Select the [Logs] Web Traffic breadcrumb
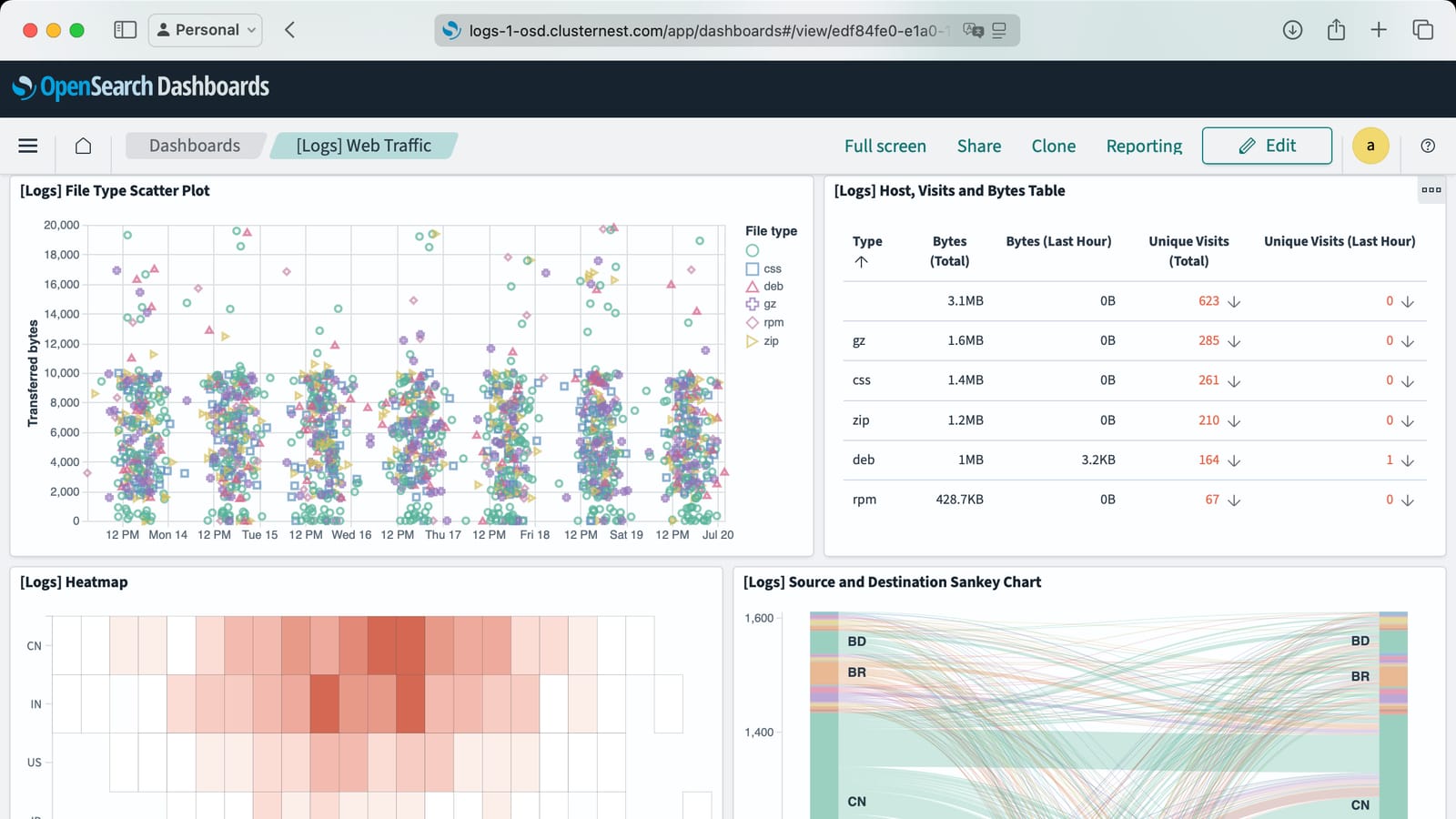 coord(364,146)
